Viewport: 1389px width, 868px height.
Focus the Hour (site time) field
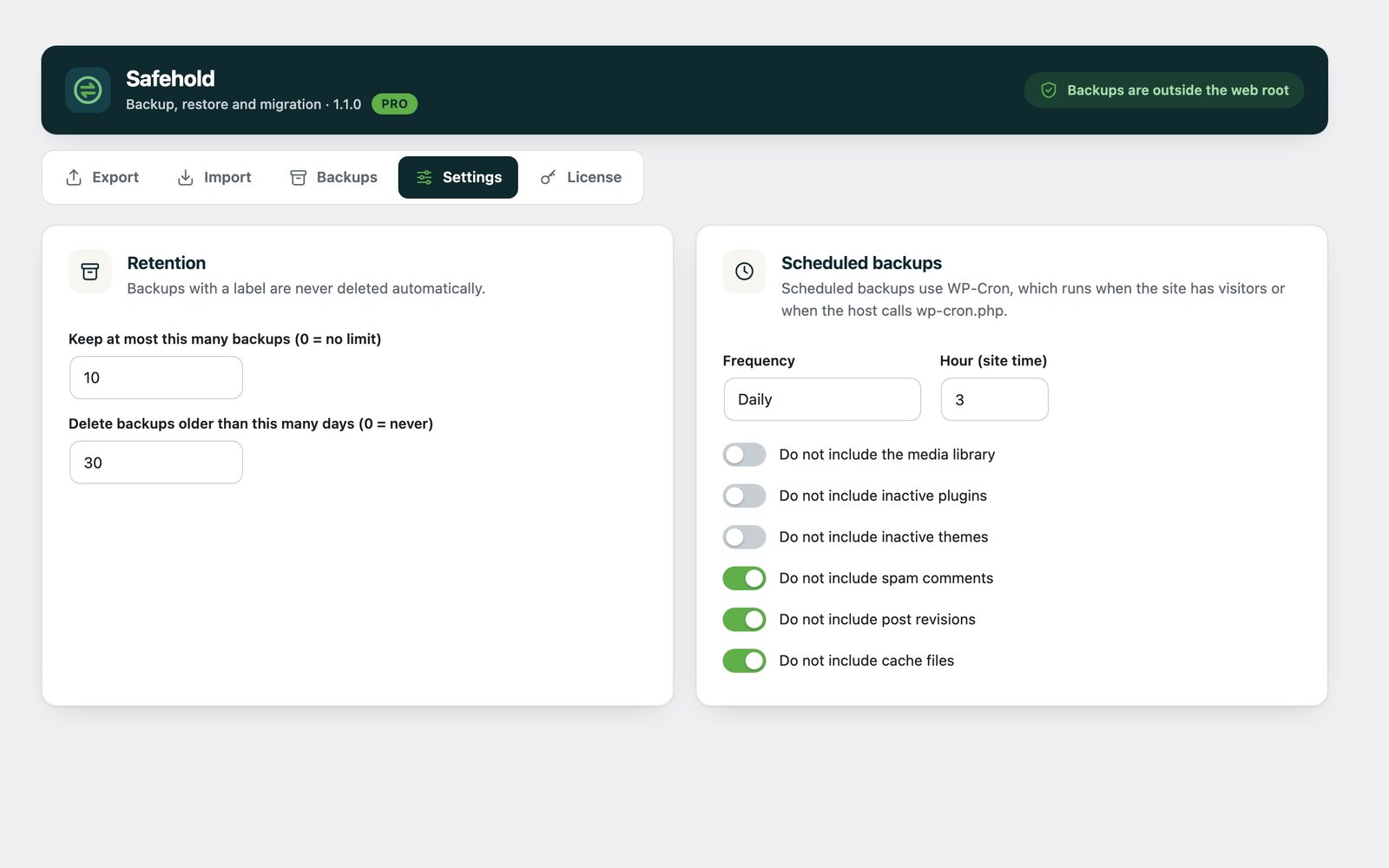pos(994,399)
